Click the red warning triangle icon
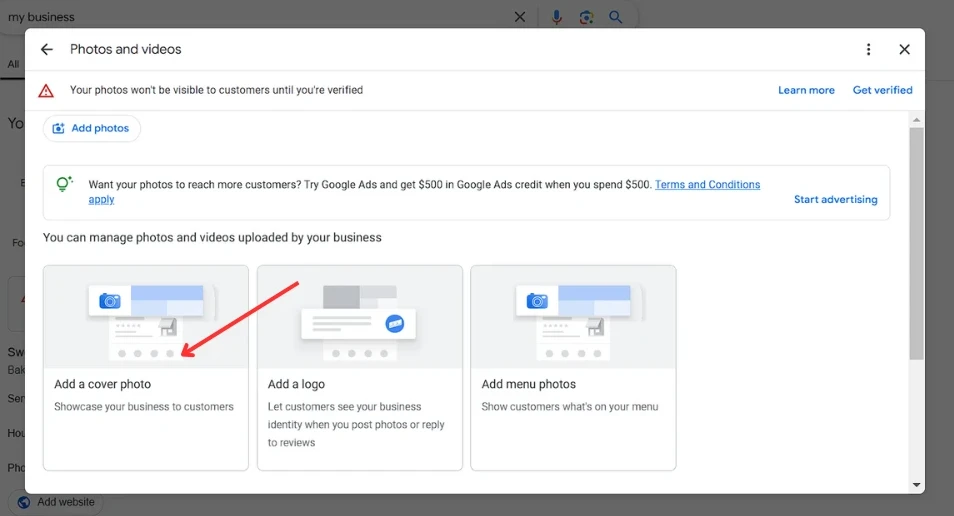The image size is (954, 516). (x=46, y=90)
